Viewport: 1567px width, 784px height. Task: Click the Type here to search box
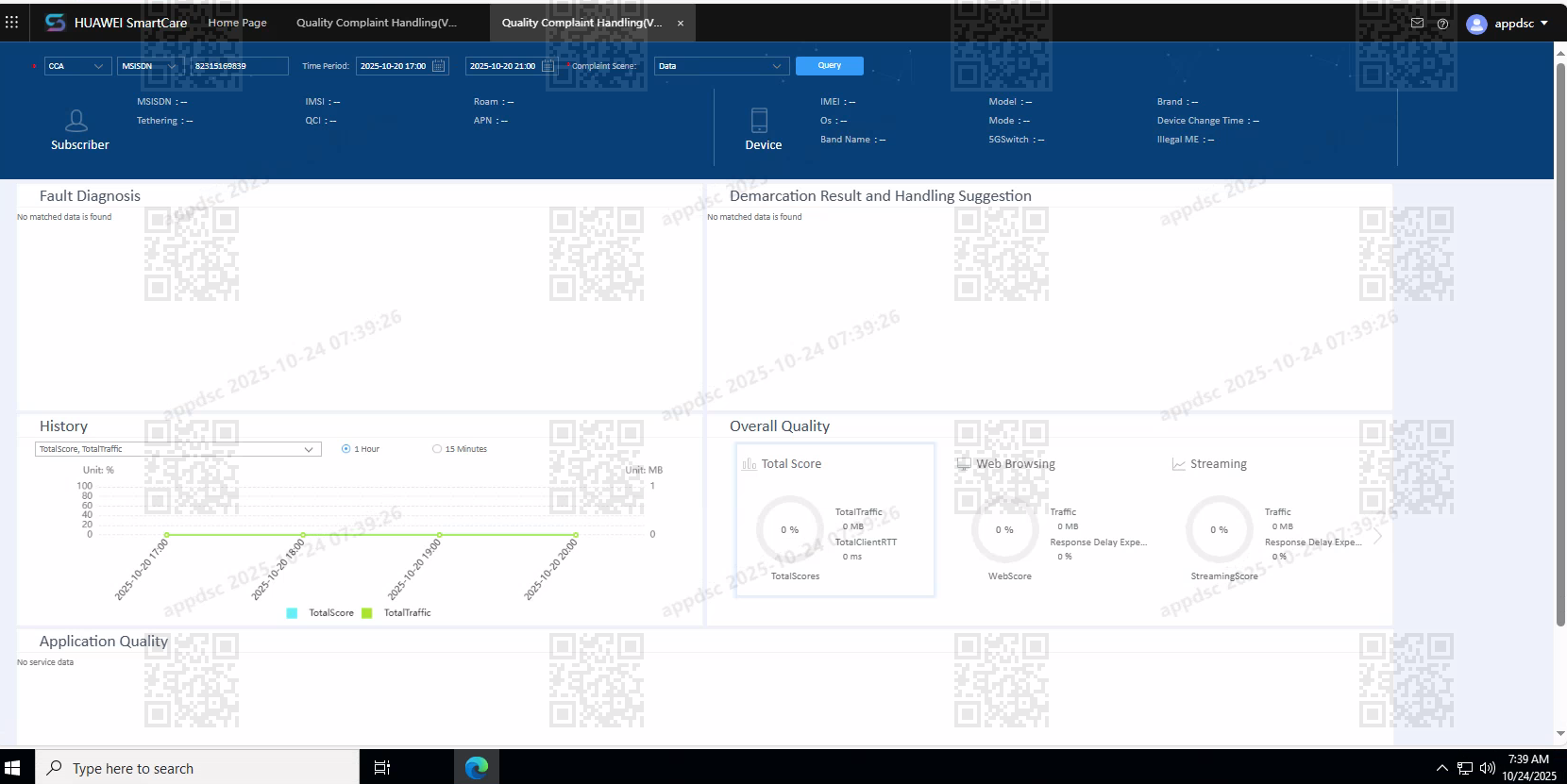point(197,768)
